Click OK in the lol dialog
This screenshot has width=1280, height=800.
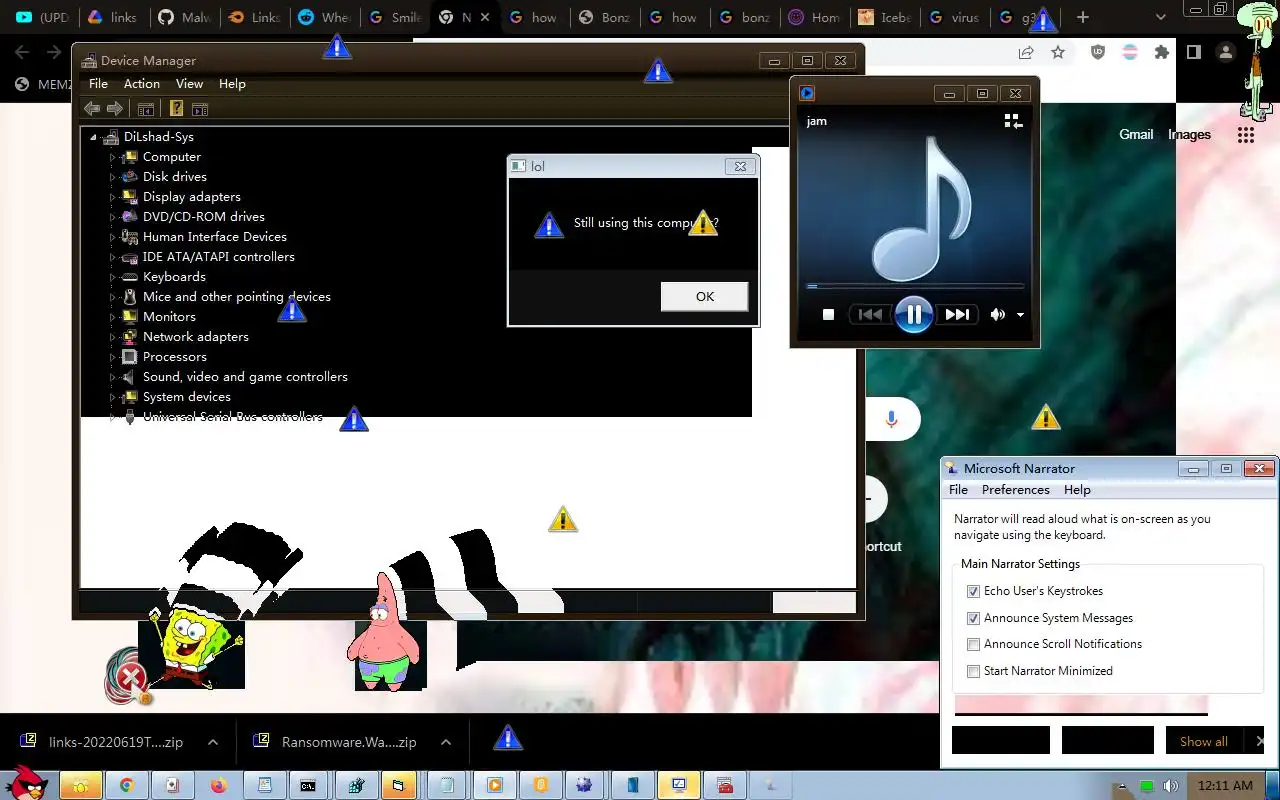click(x=705, y=296)
